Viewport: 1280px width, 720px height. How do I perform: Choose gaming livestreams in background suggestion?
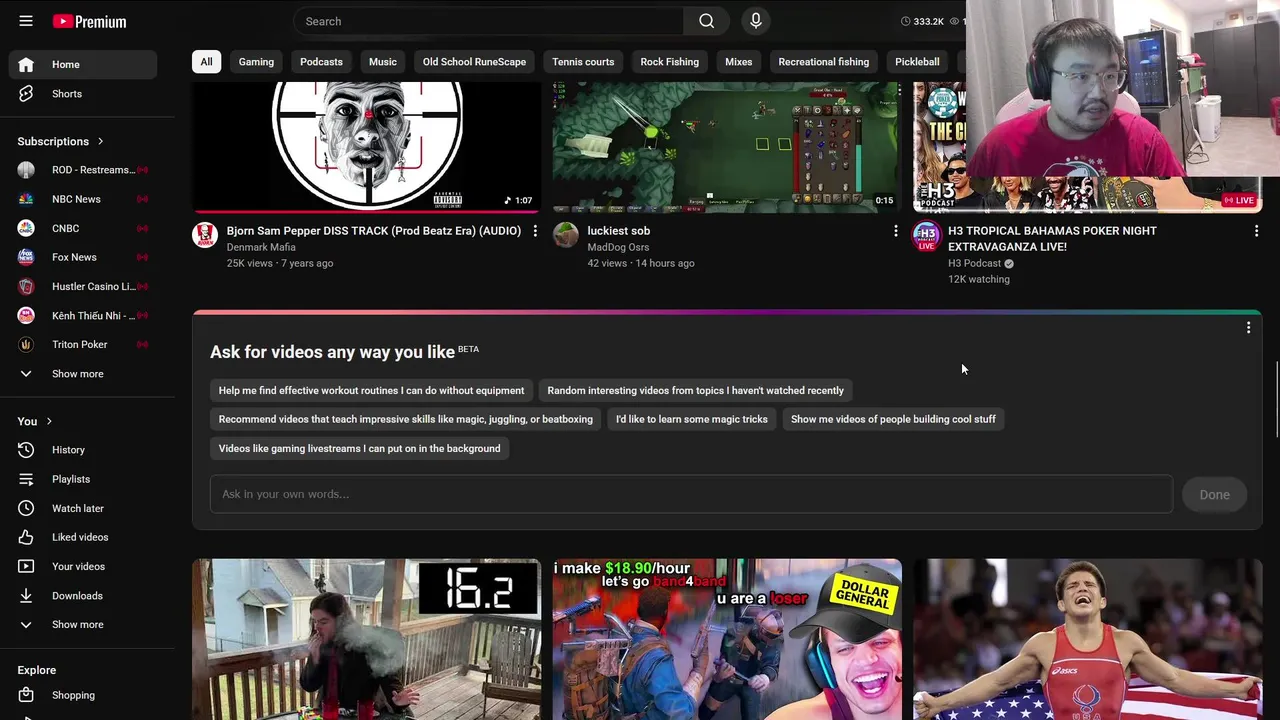coord(360,448)
